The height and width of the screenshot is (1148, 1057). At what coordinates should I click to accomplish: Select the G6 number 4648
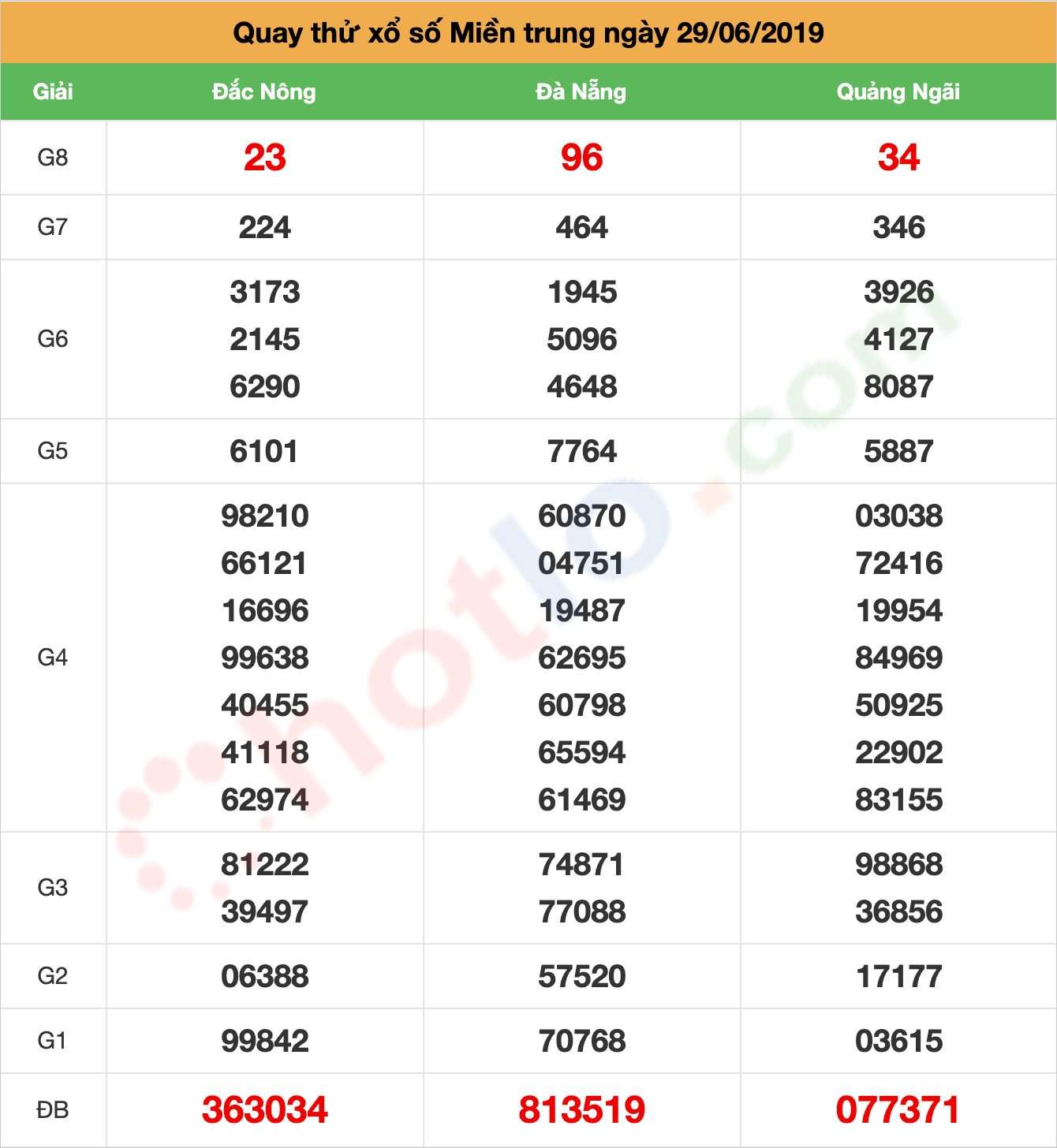click(582, 387)
